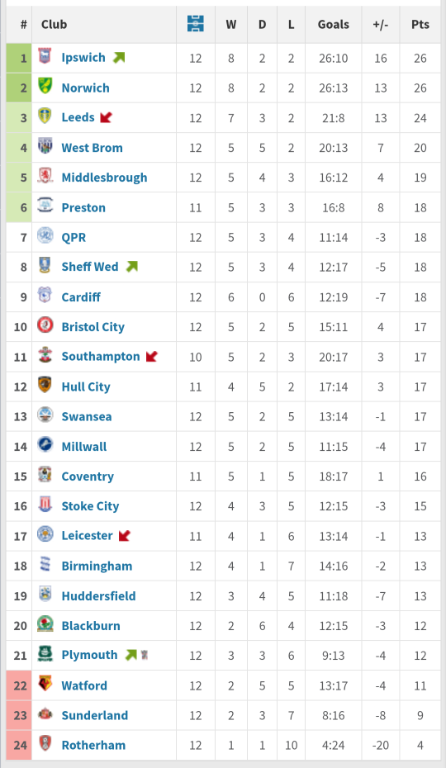Click the Club column header
The width and height of the screenshot is (446, 768).
point(54,24)
